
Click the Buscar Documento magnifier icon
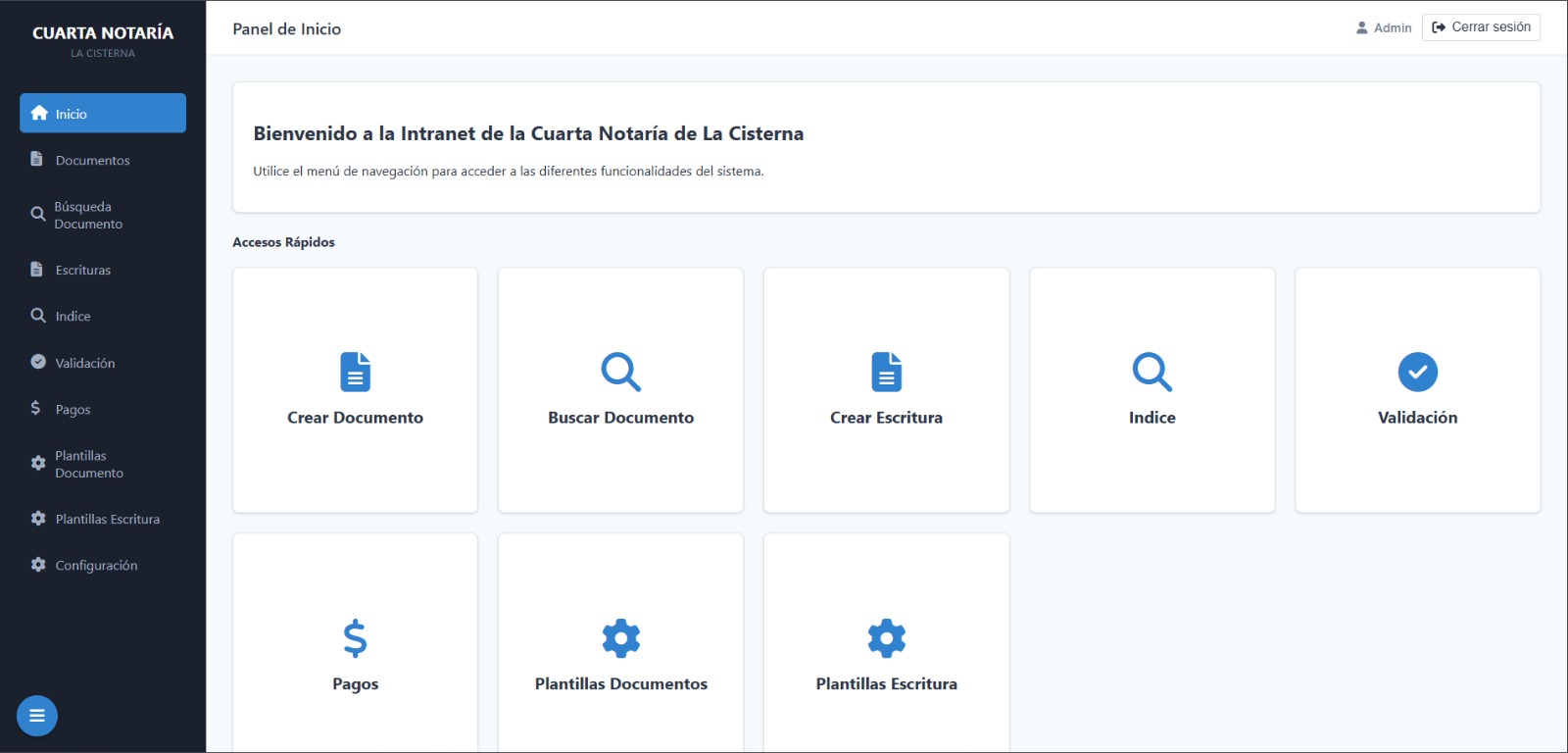click(x=620, y=372)
